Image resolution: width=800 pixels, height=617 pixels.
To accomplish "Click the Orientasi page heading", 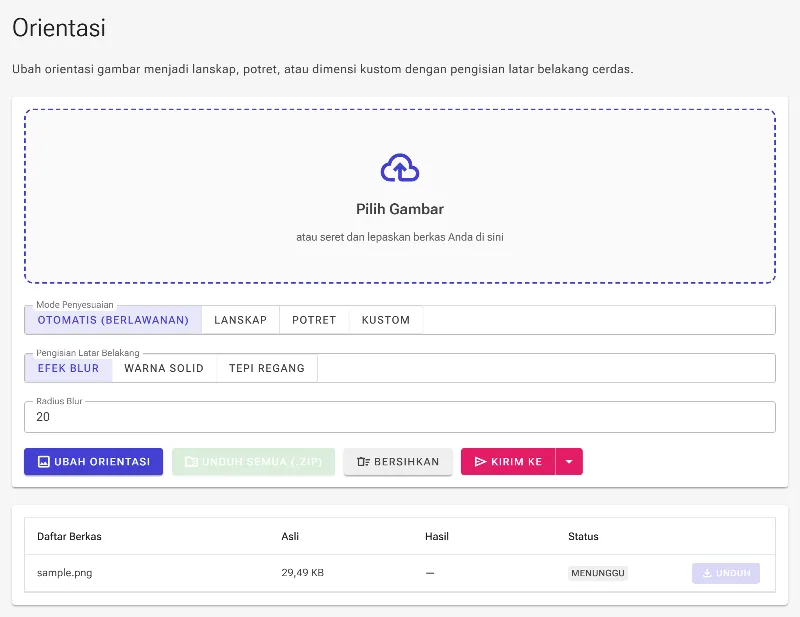I will pyautogui.click(x=59, y=28).
